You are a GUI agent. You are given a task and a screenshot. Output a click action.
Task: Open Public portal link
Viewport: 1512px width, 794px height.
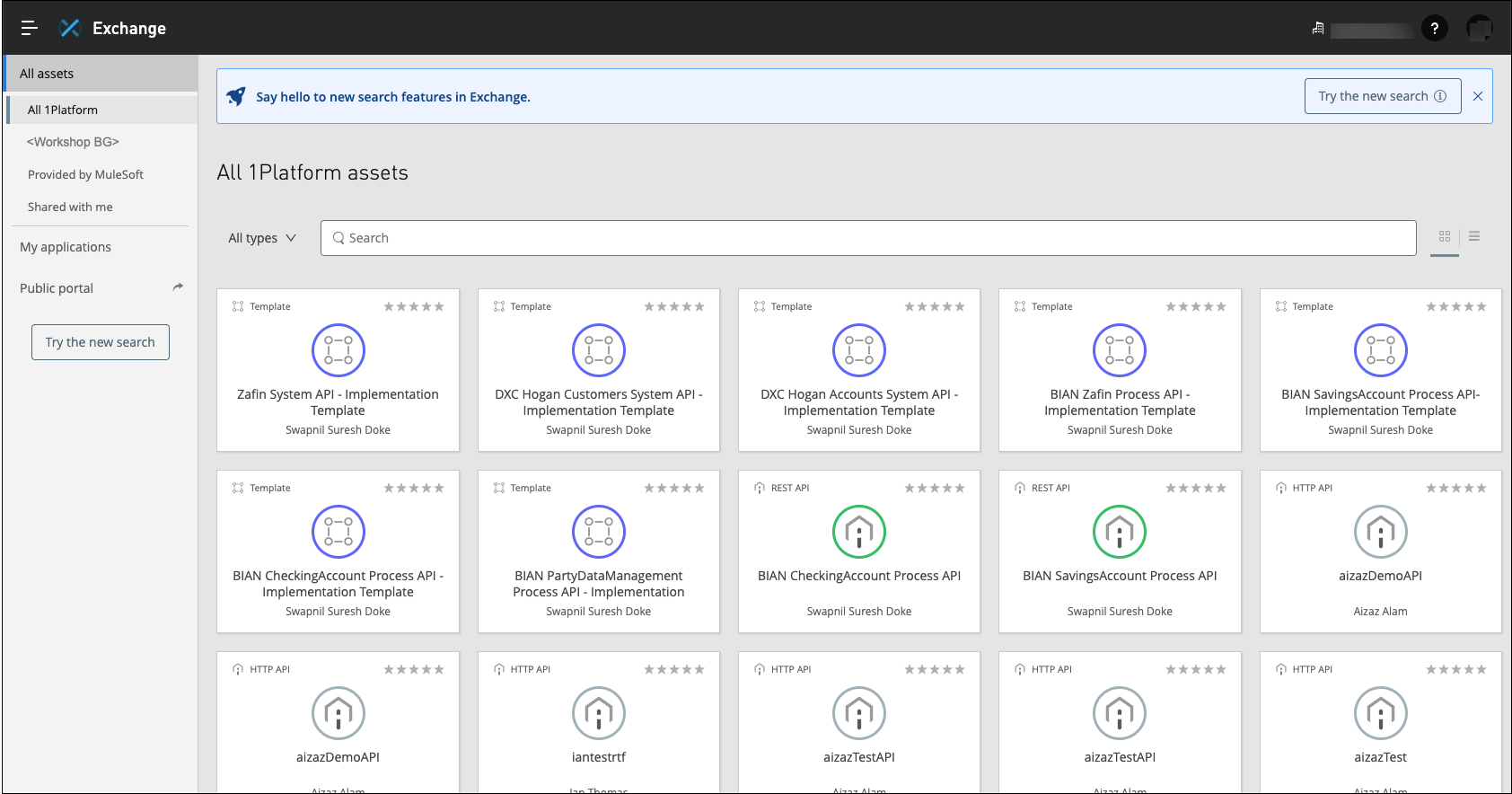pyautogui.click(x=57, y=288)
